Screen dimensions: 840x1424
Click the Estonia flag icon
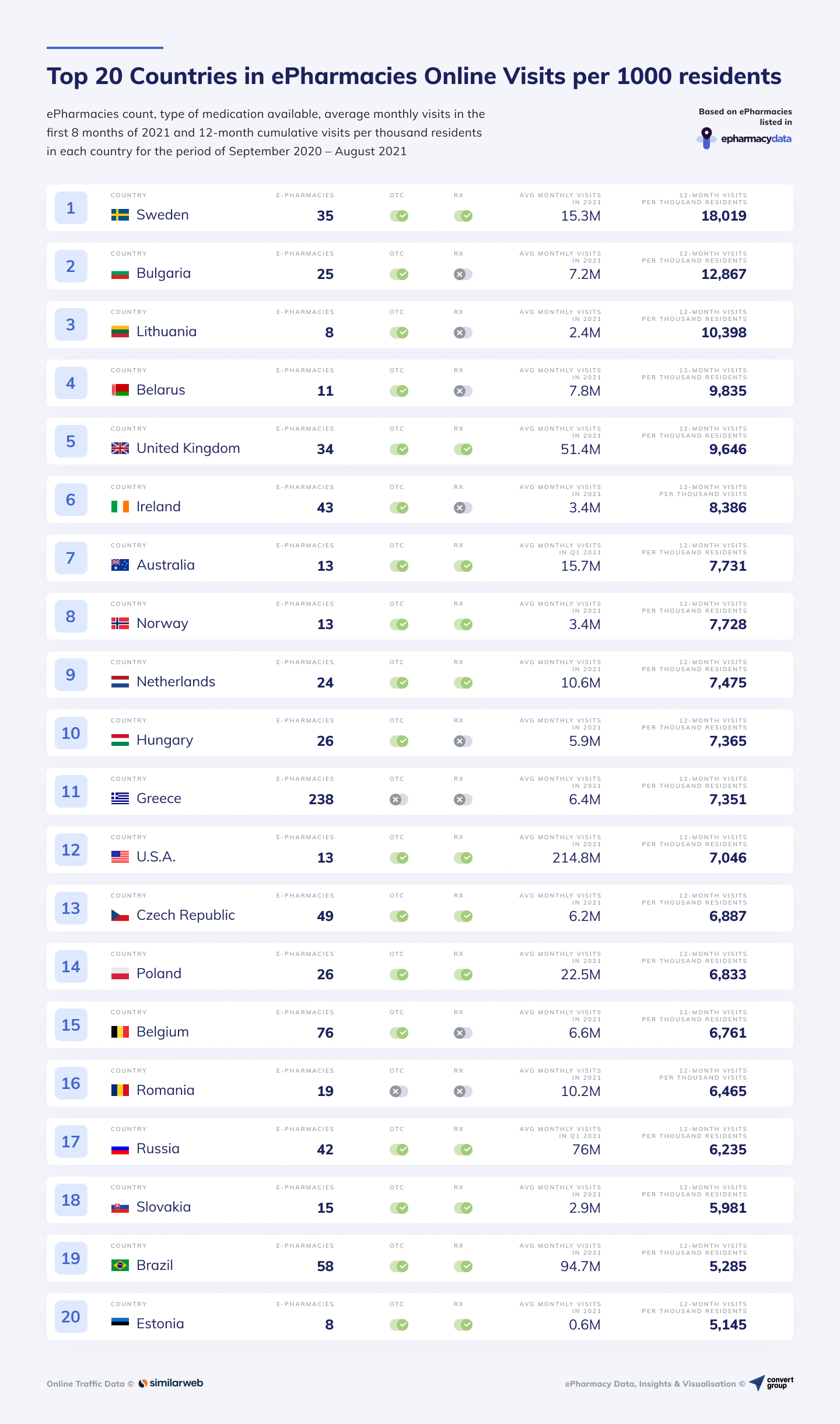tap(120, 1324)
